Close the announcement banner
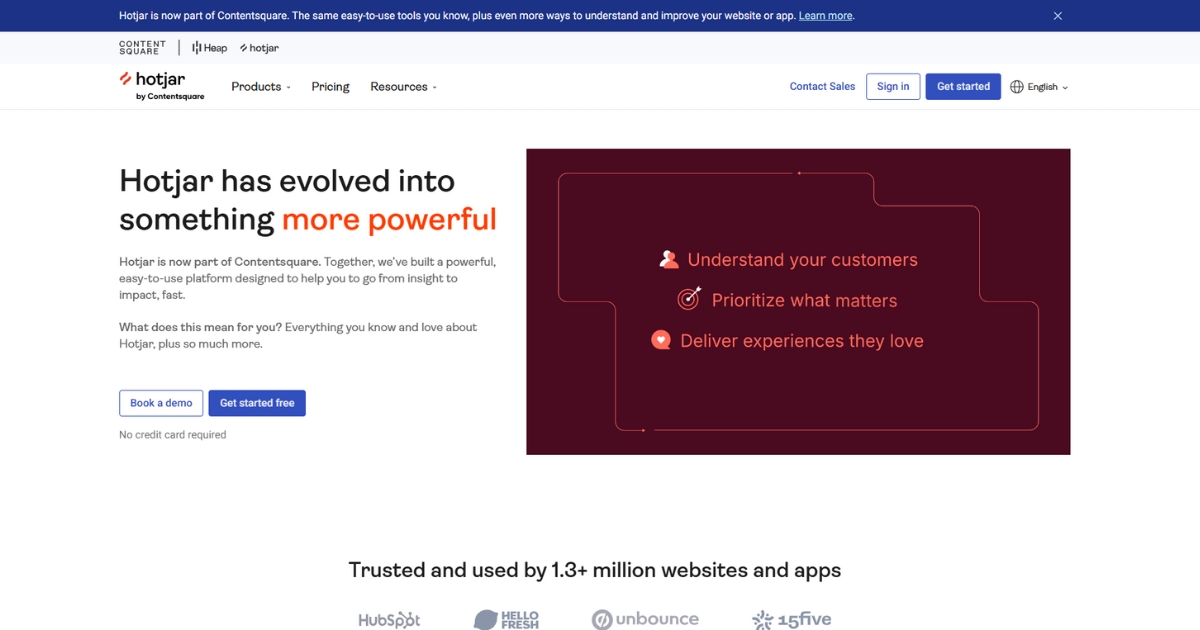This screenshot has height=630, width=1200. pyautogui.click(x=1058, y=16)
